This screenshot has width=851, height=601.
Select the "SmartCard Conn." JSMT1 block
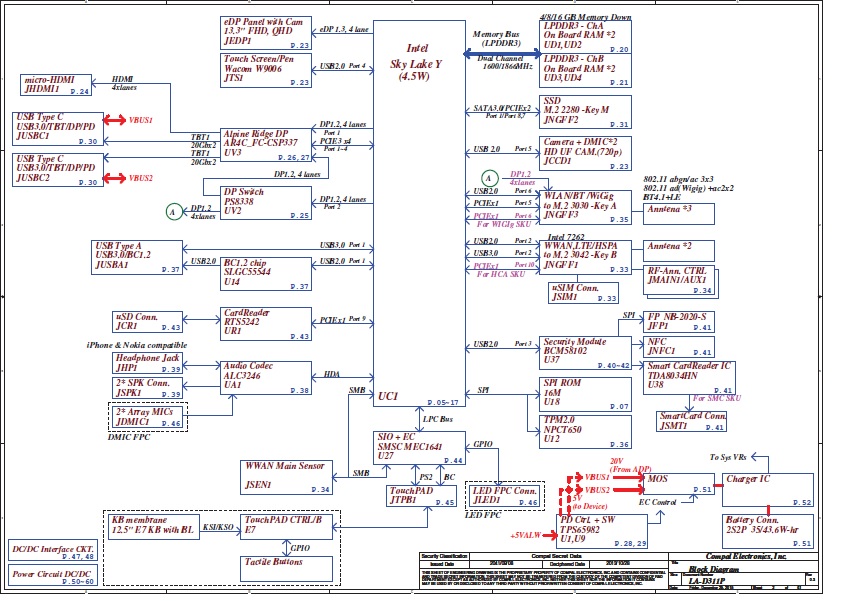[x=691, y=422]
